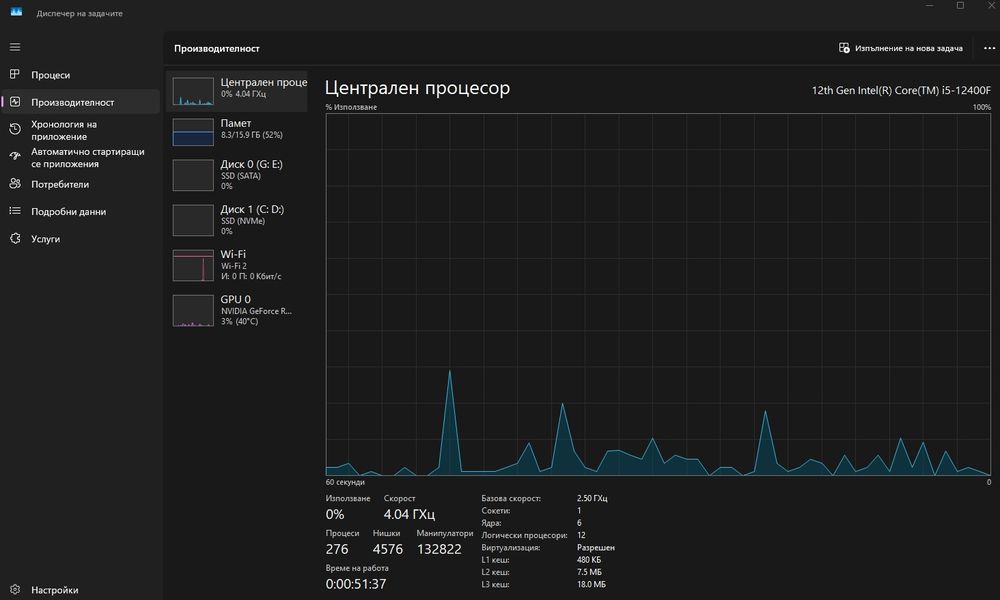This screenshot has height=600, width=1000.
Task: Select the Централен процесор mini graph
Action: click(193, 91)
